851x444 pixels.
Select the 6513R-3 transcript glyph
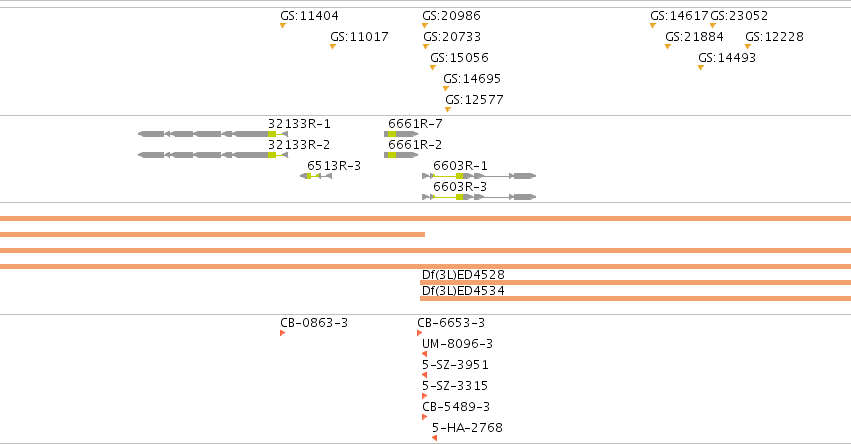316,176
